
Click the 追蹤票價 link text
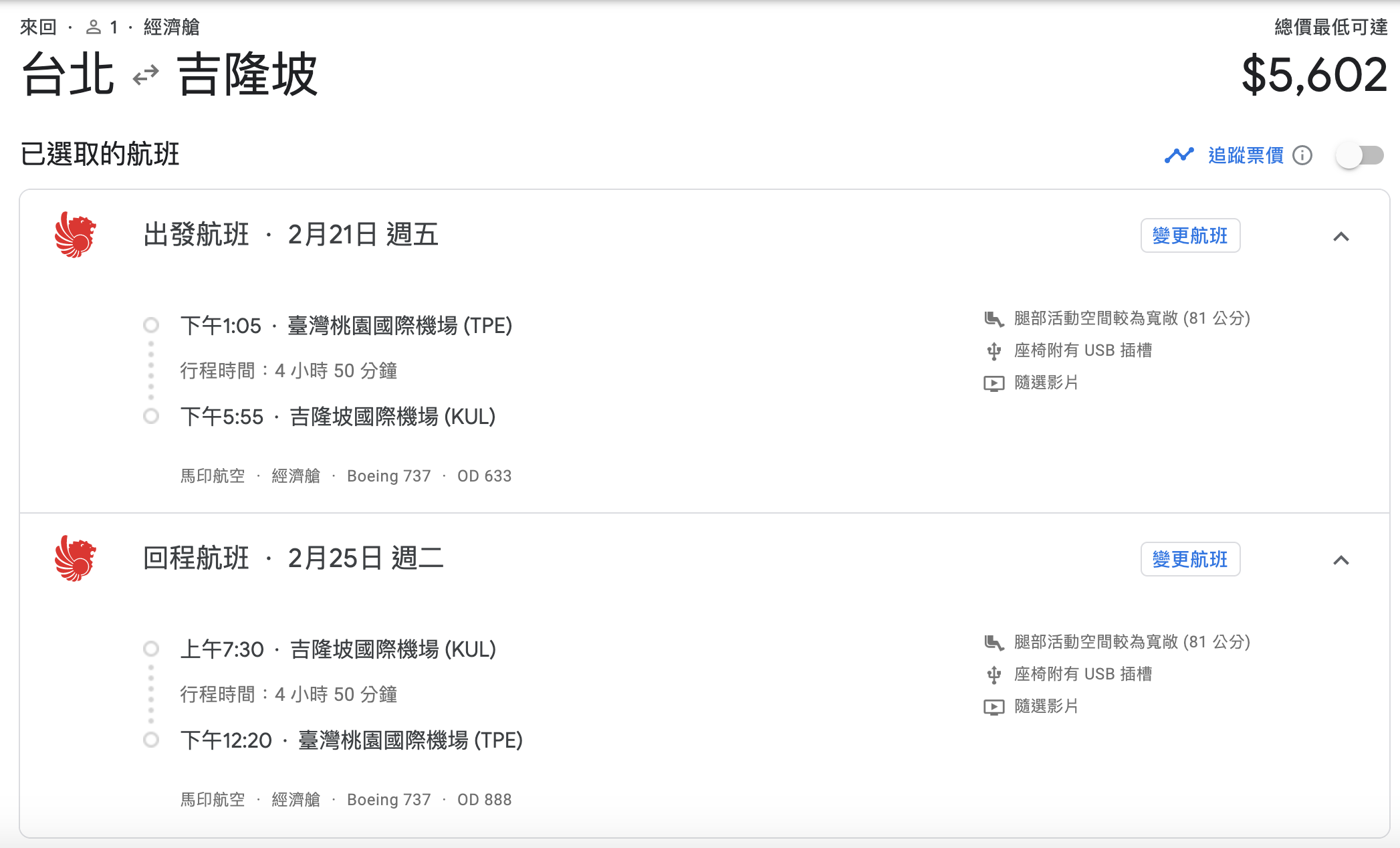(x=1246, y=155)
